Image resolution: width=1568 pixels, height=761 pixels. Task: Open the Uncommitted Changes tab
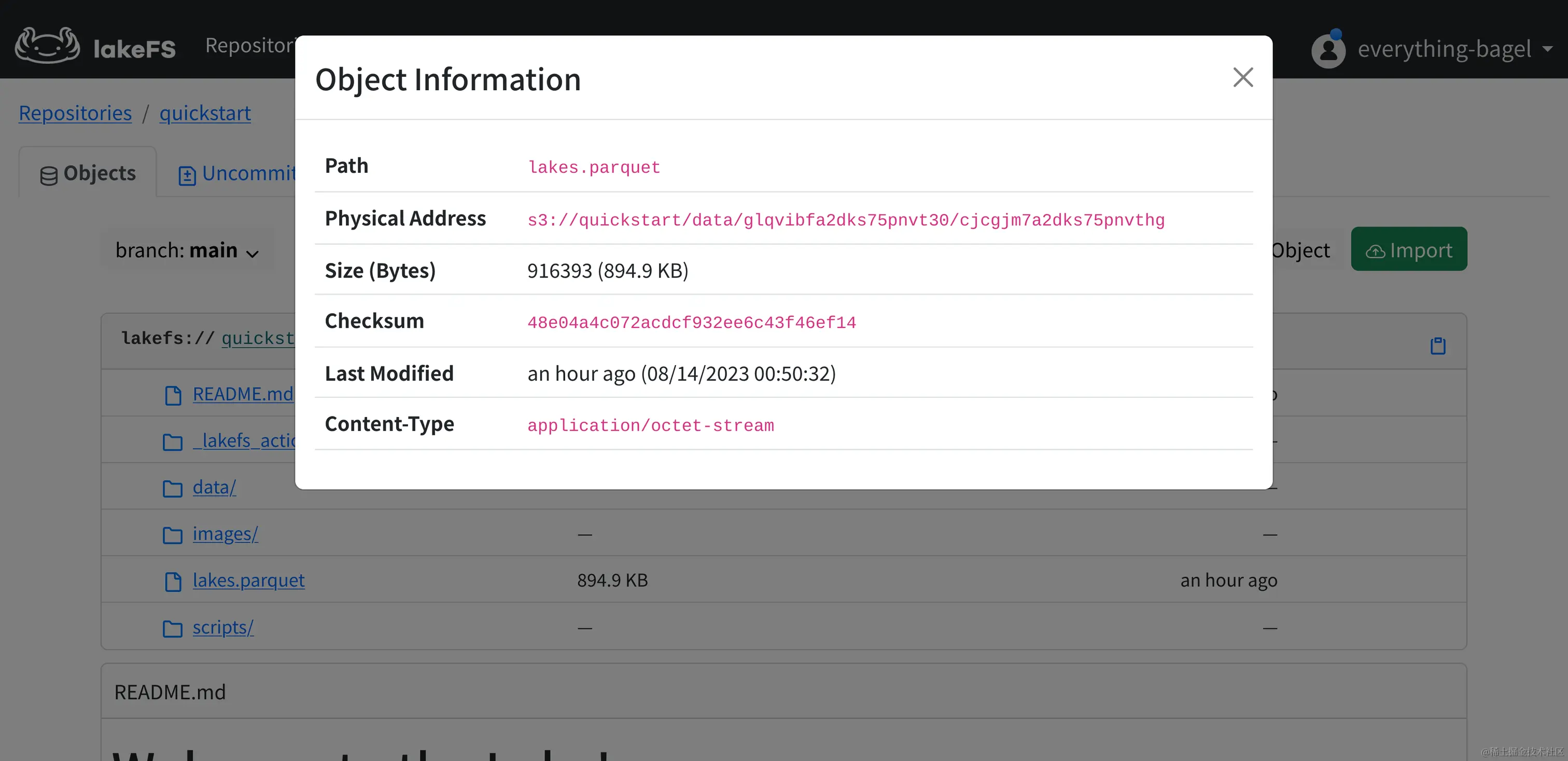tap(237, 174)
